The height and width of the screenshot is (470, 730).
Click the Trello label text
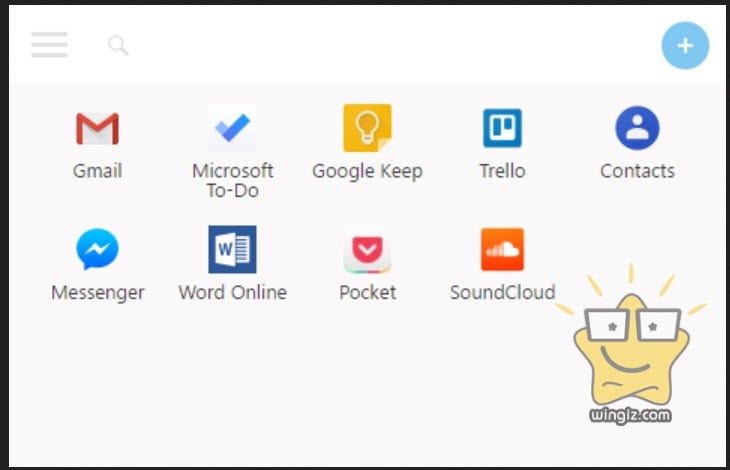[502, 171]
